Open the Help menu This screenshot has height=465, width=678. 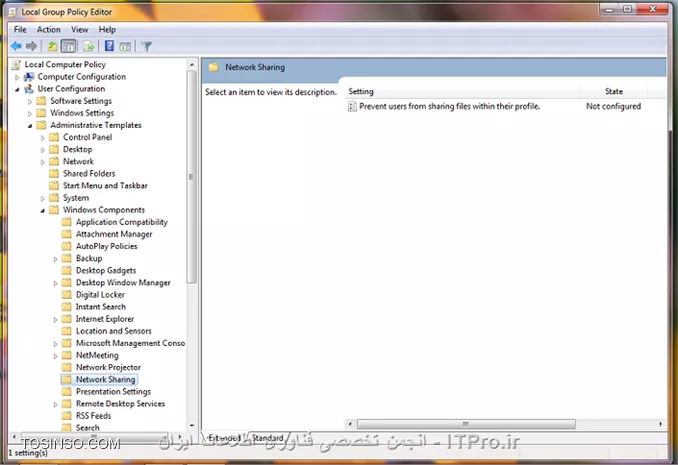107,29
